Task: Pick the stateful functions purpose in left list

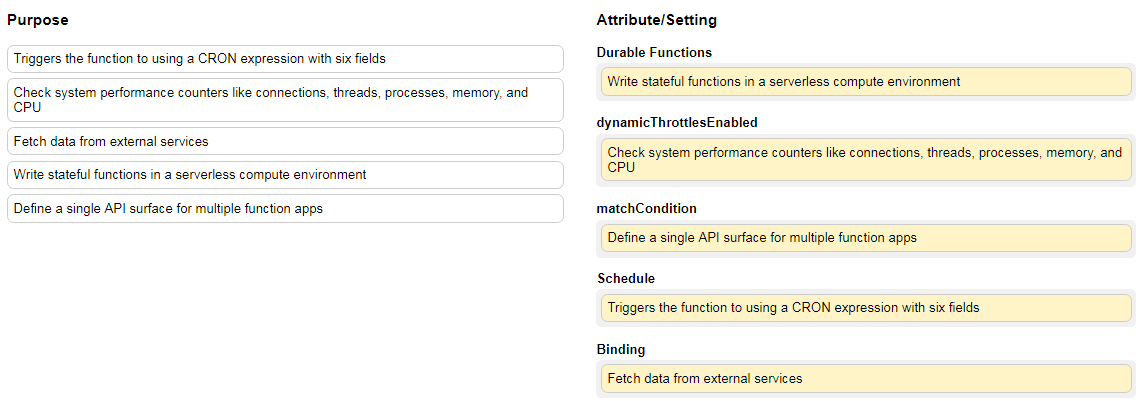Action: pyautogui.click(x=285, y=175)
